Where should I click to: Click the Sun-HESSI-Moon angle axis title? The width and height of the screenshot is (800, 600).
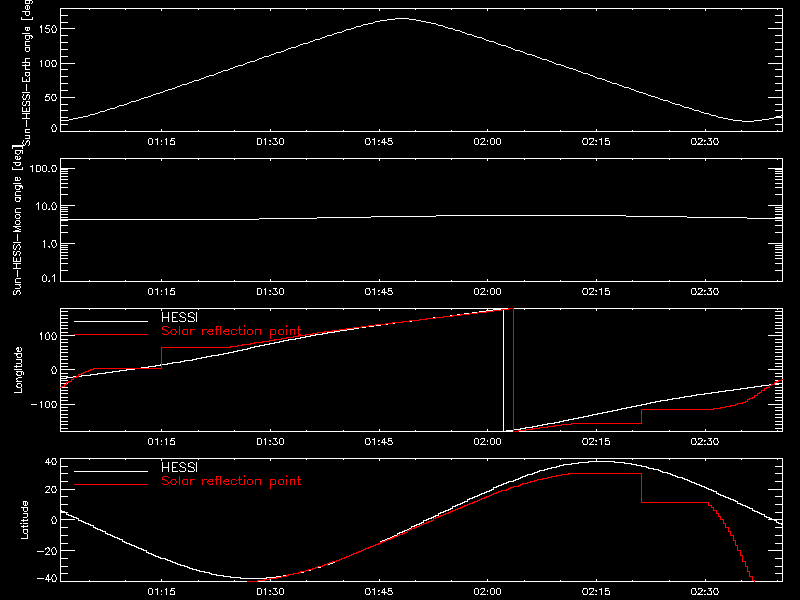pyautogui.click(x=17, y=220)
